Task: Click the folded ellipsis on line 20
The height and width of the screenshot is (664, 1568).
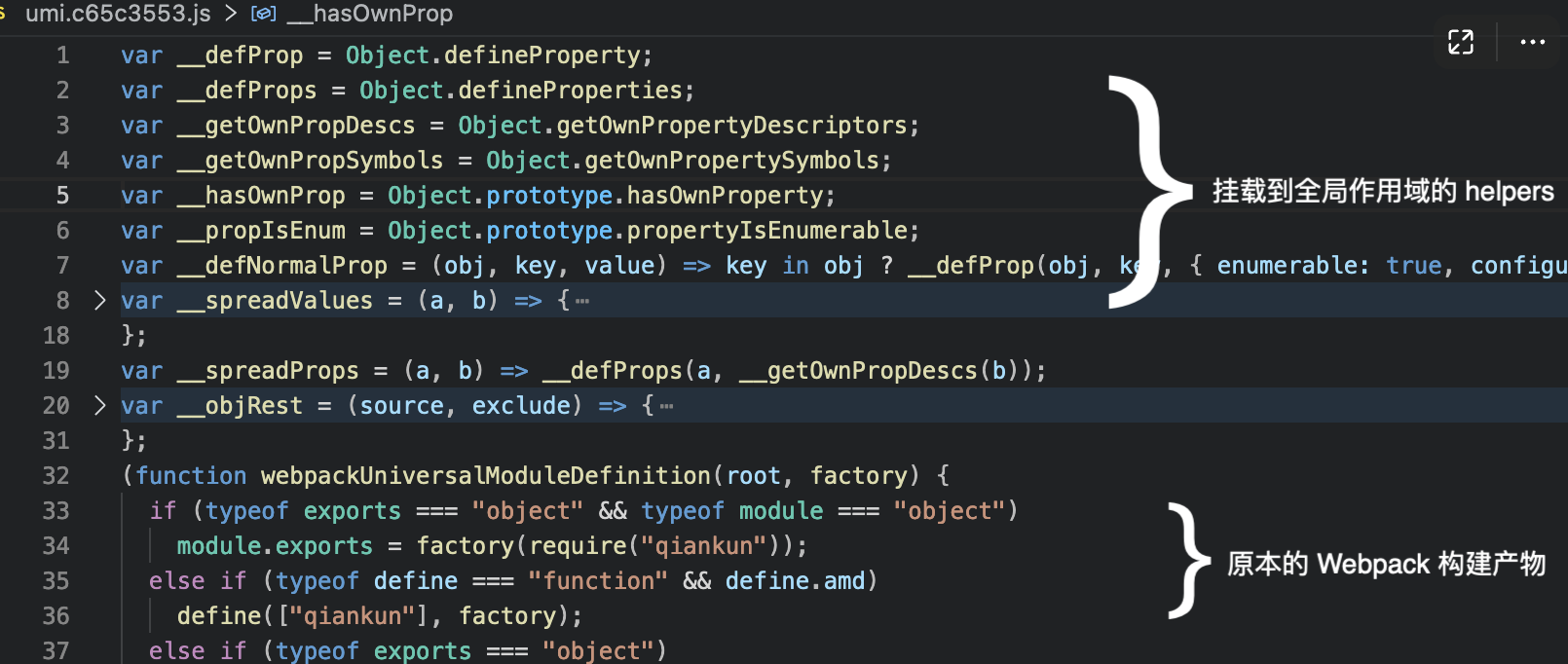Action: pyautogui.click(x=666, y=406)
